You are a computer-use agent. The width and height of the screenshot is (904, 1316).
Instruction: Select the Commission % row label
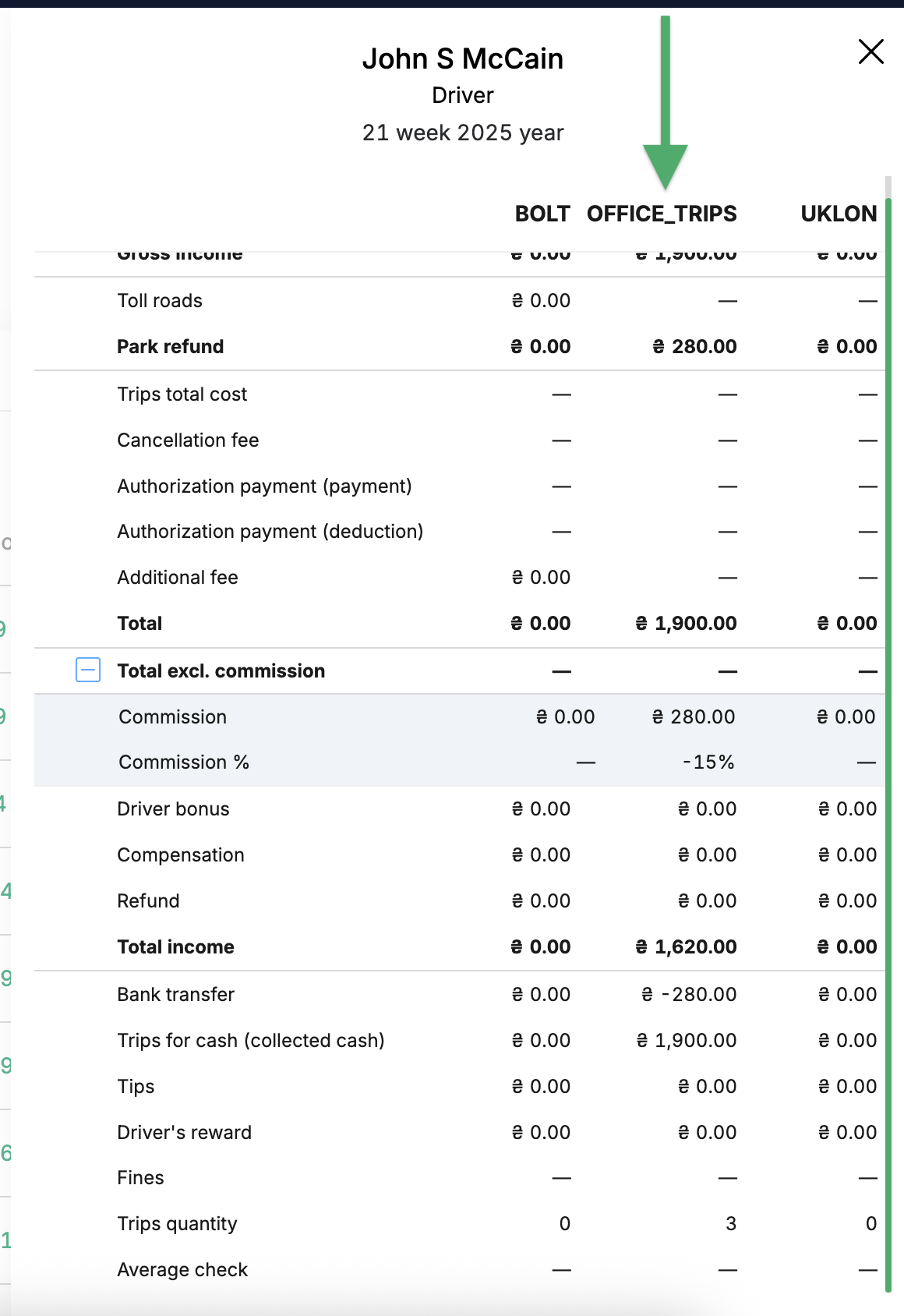pyautogui.click(x=184, y=762)
